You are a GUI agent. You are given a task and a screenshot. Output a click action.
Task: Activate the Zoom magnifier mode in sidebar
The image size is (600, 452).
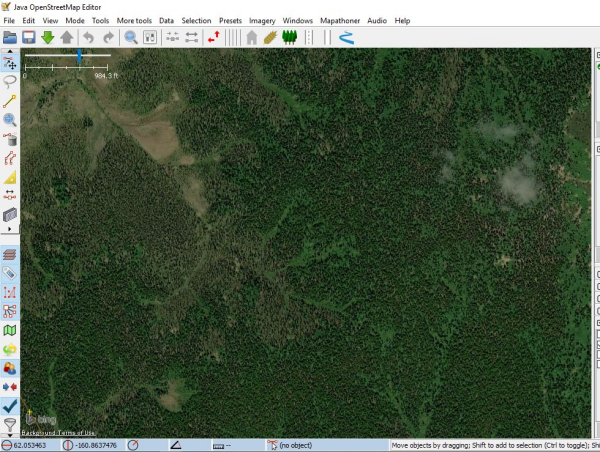(10, 120)
